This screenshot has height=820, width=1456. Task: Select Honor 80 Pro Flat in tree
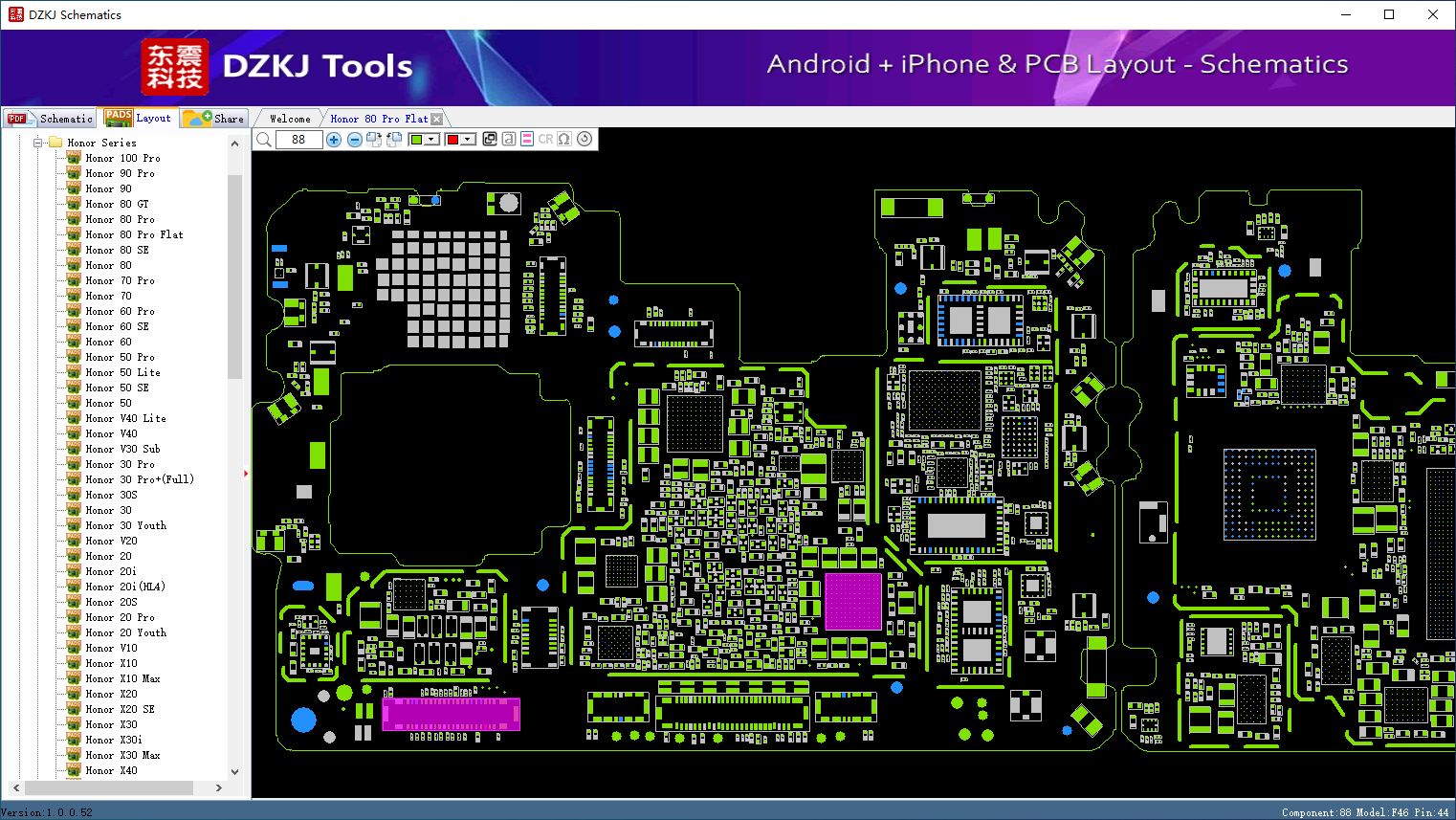134,234
